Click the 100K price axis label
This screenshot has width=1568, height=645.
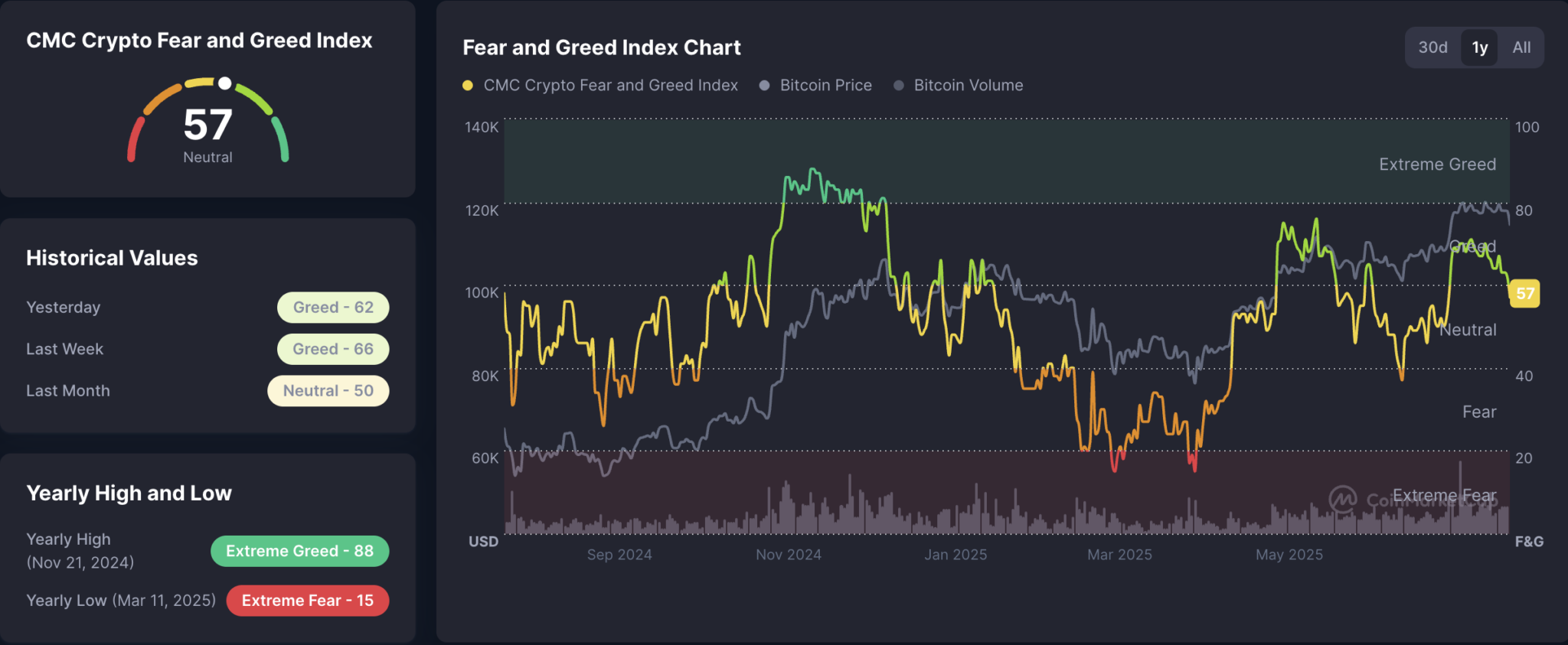pos(482,293)
